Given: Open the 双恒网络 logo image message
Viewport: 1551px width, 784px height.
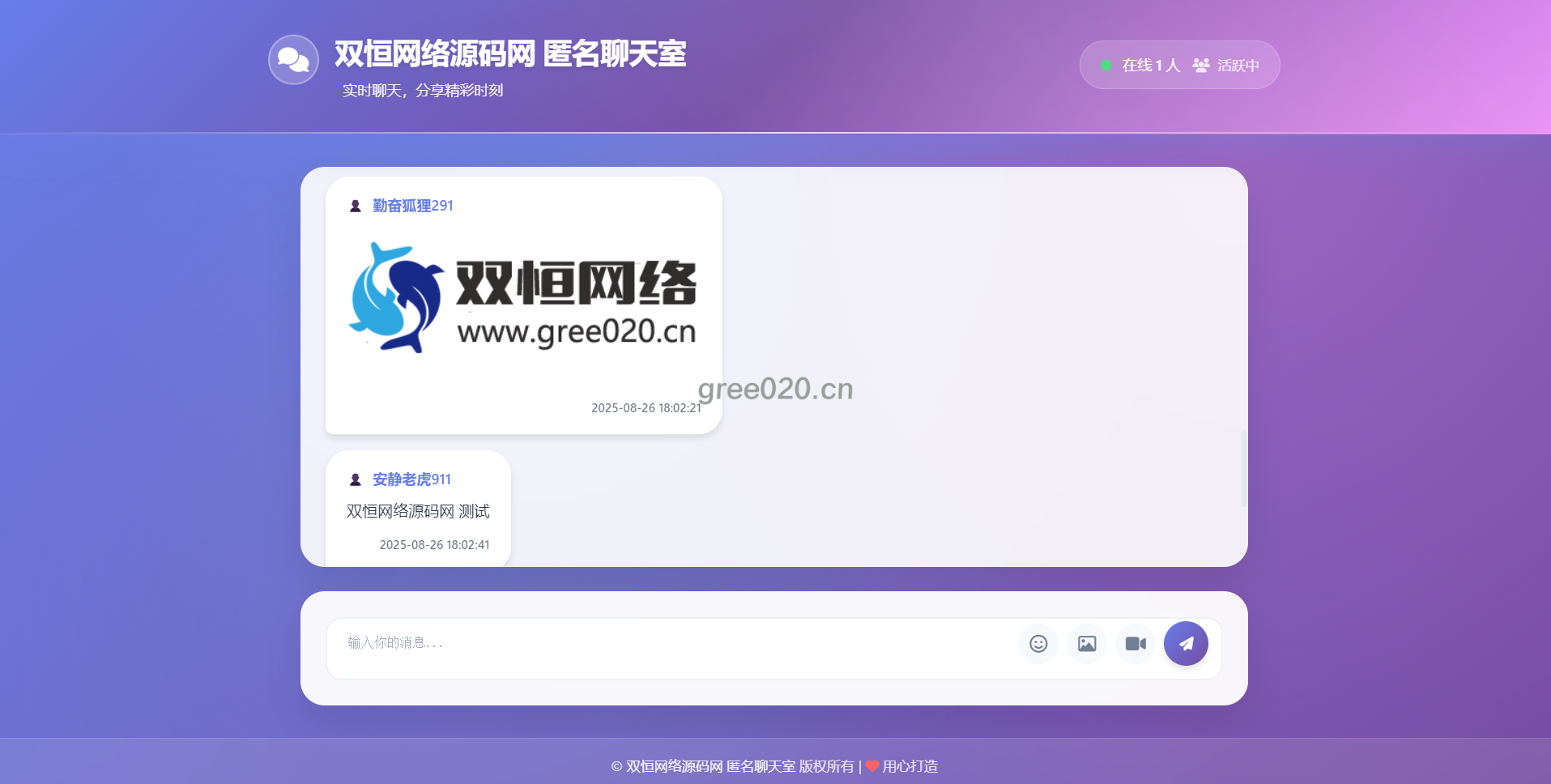Looking at the screenshot, I should pos(523,297).
